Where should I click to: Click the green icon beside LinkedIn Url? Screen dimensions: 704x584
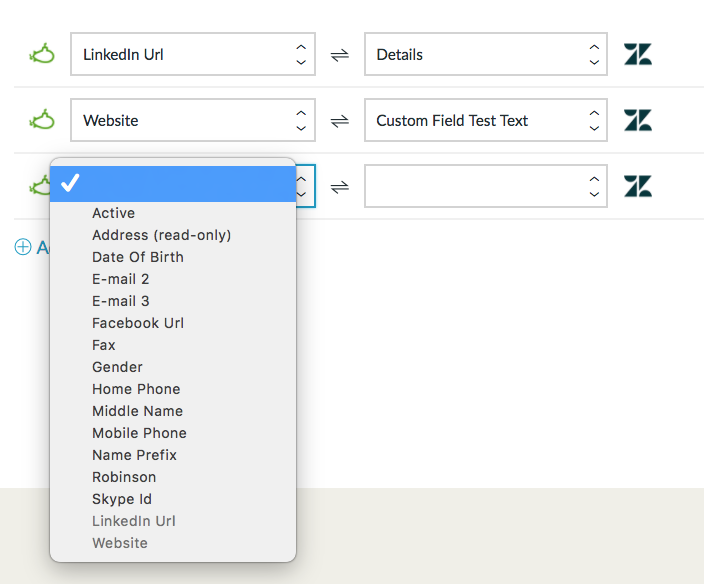coord(42,54)
